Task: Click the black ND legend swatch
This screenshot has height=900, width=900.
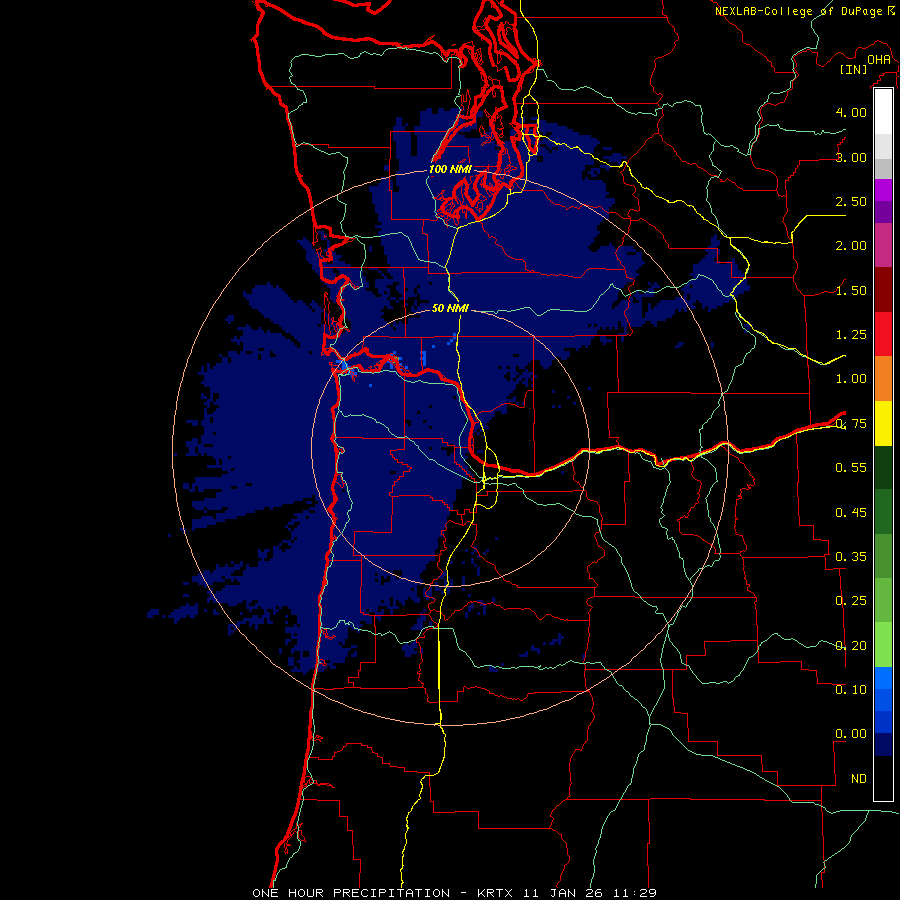Action: tap(883, 778)
